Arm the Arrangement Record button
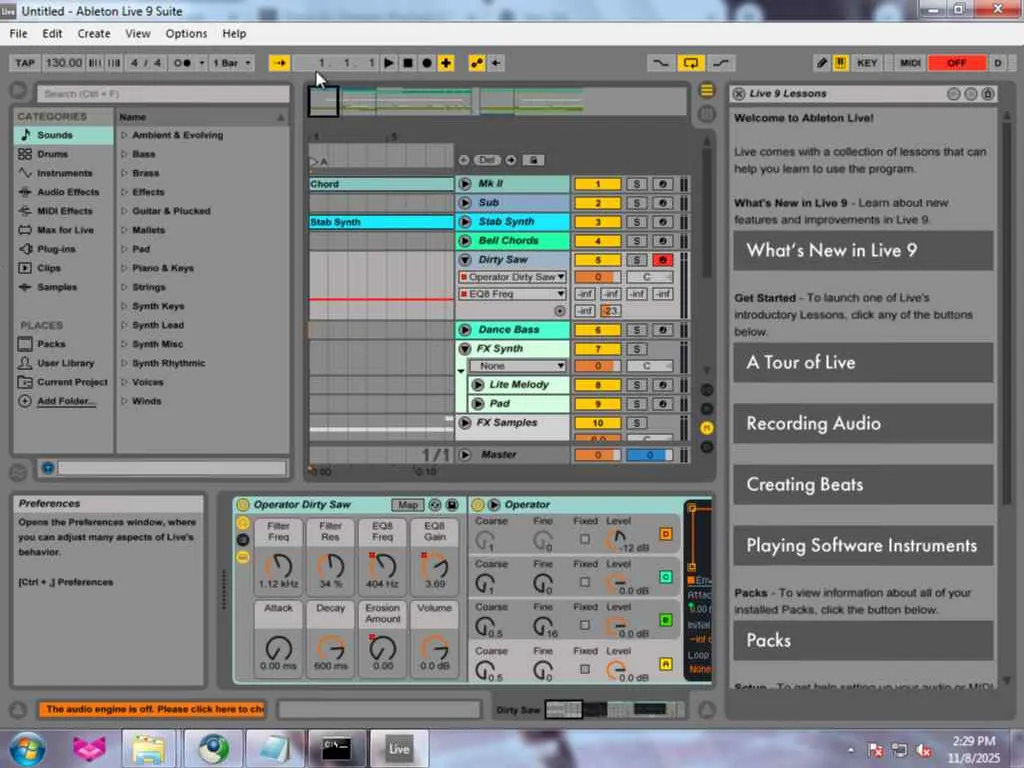This screenshot has height=768, width=1024. point(426,63)
